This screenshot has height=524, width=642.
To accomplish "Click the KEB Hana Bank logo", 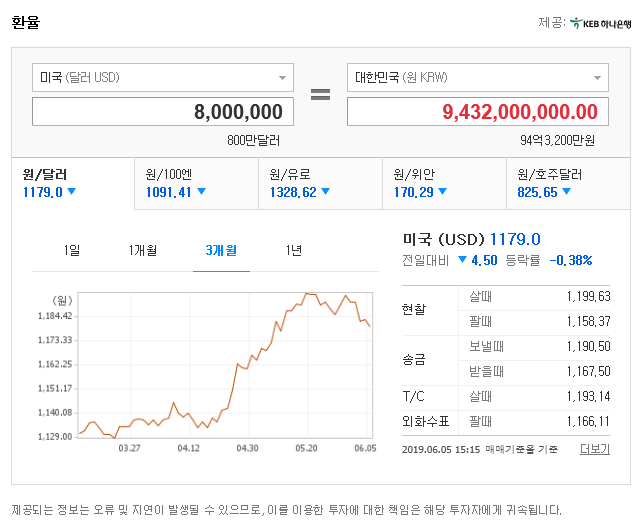I will point(600,22).
